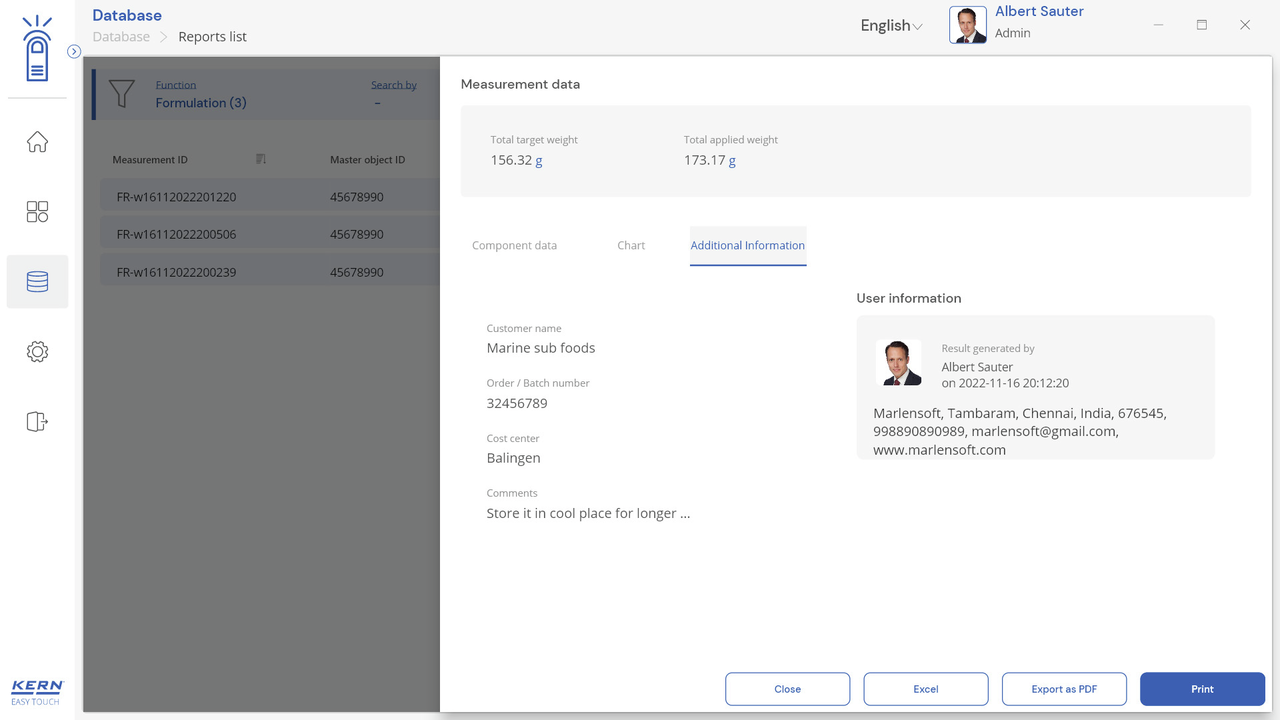Click the Export as PDF button
This screenshot has width=1280, height=720.
coord(1064,689)
